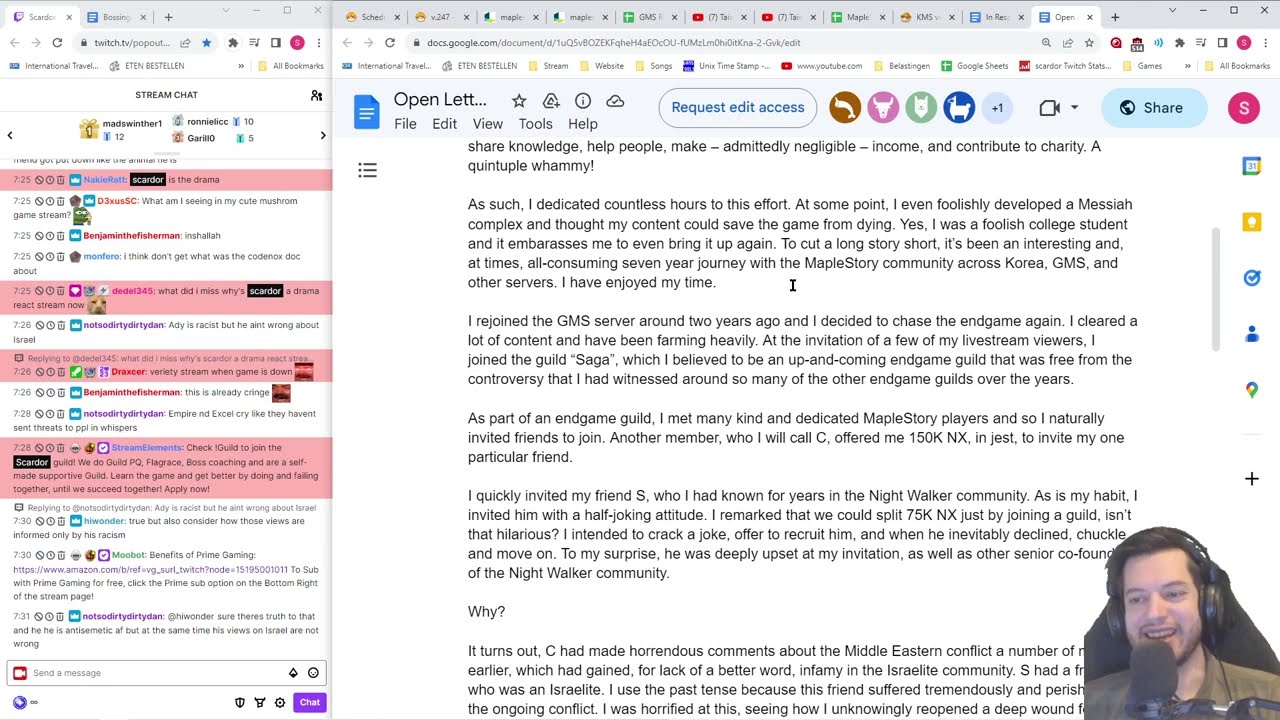Open the brown dolphin anonymous viewer avatar
Screen dimensions: 1280x720
[x=845, y=108]
